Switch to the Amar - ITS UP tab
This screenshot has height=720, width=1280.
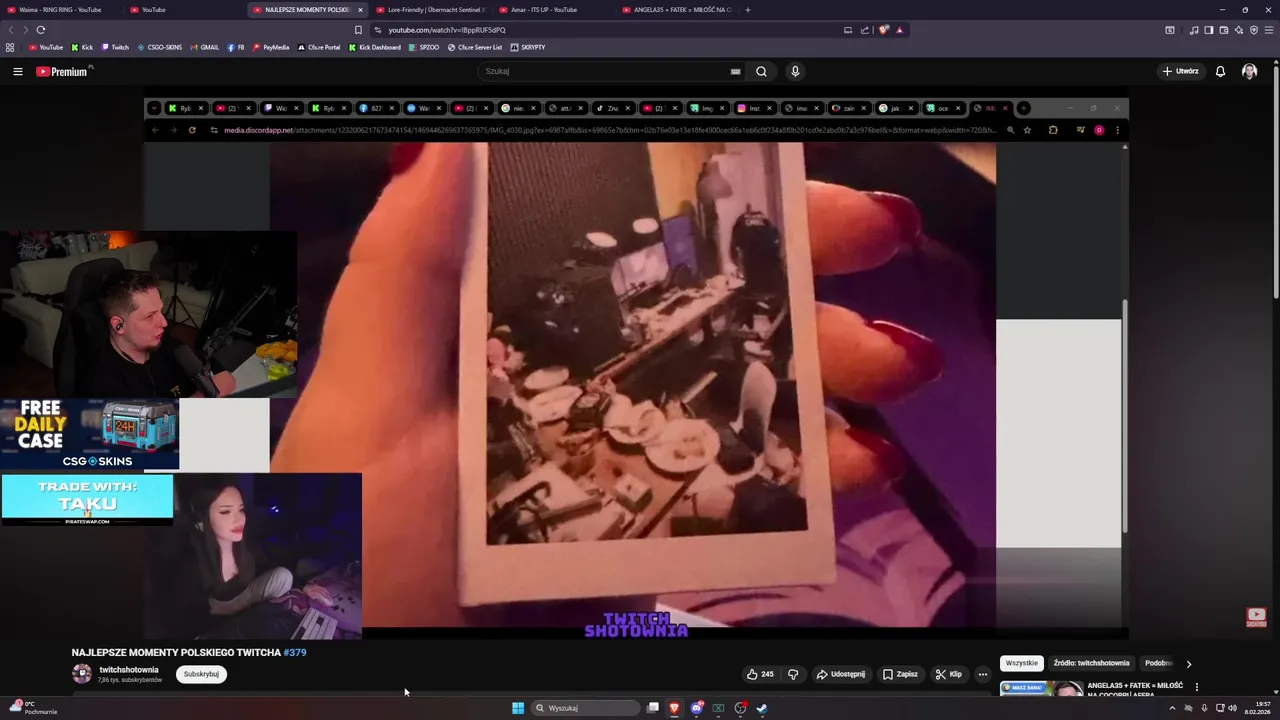545,10
